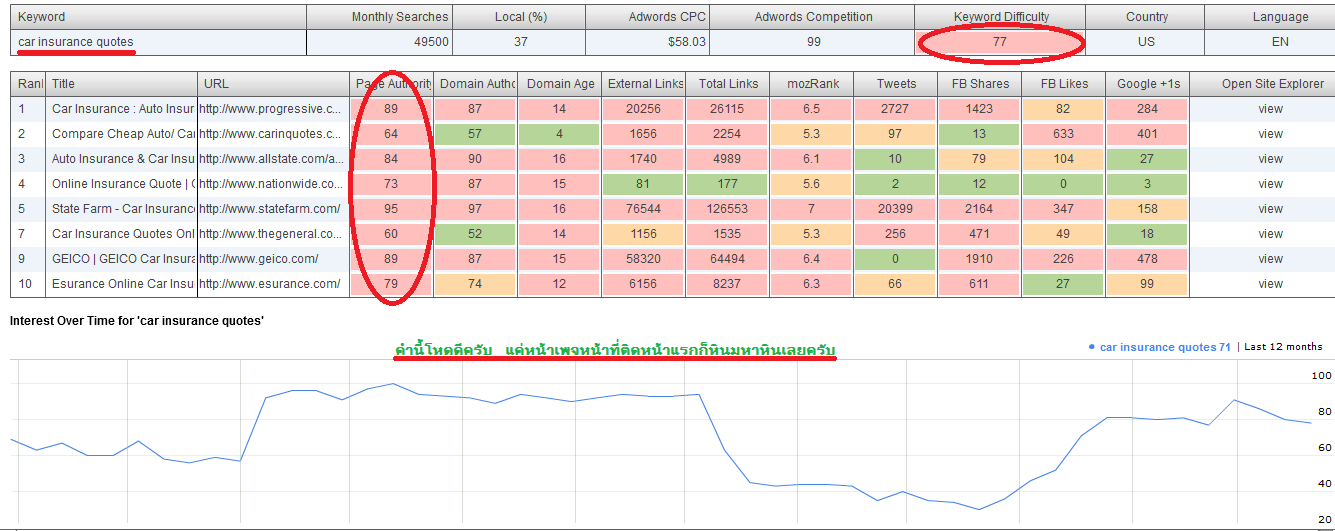Viewport: 1335px width, 531px height.
Task: Select the 'Car Insurance : Auto Insur' title cell
Action: [121, 109]
